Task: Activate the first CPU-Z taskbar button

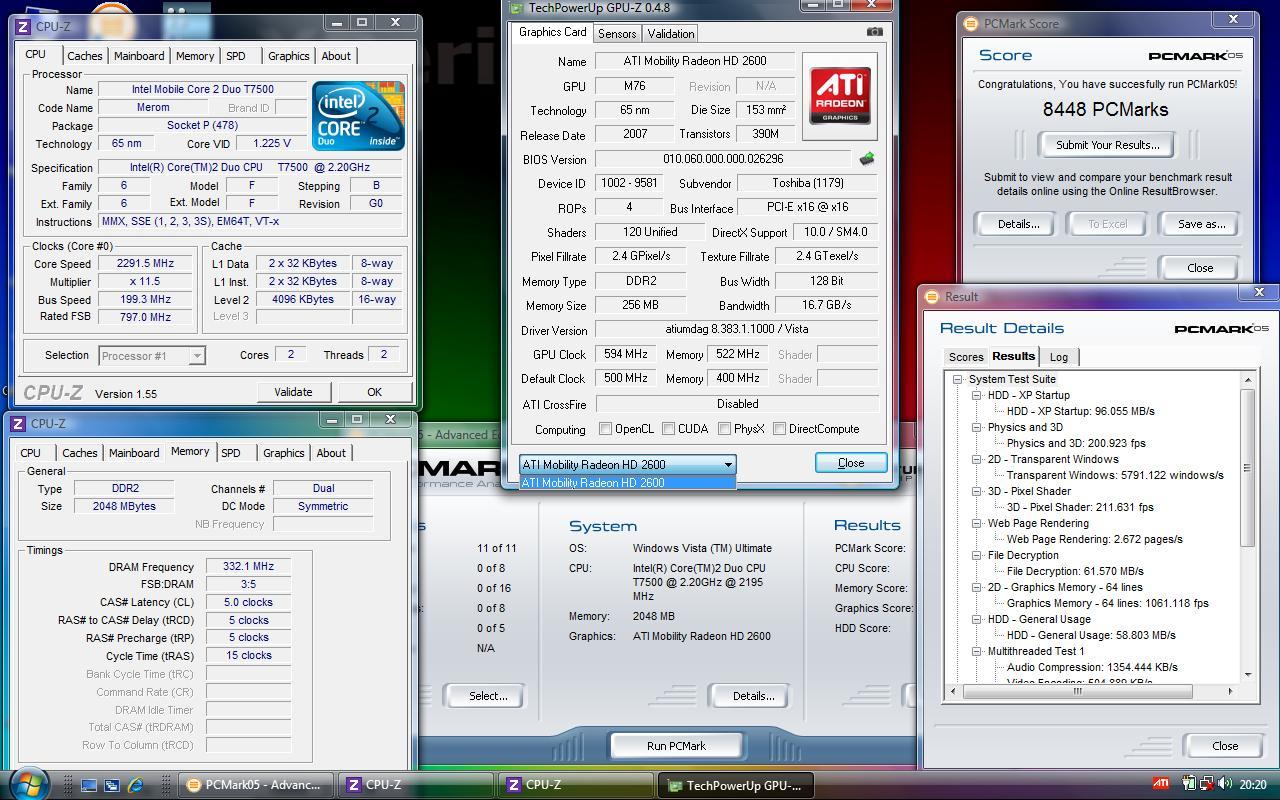Action: click(x=416, y=785)
